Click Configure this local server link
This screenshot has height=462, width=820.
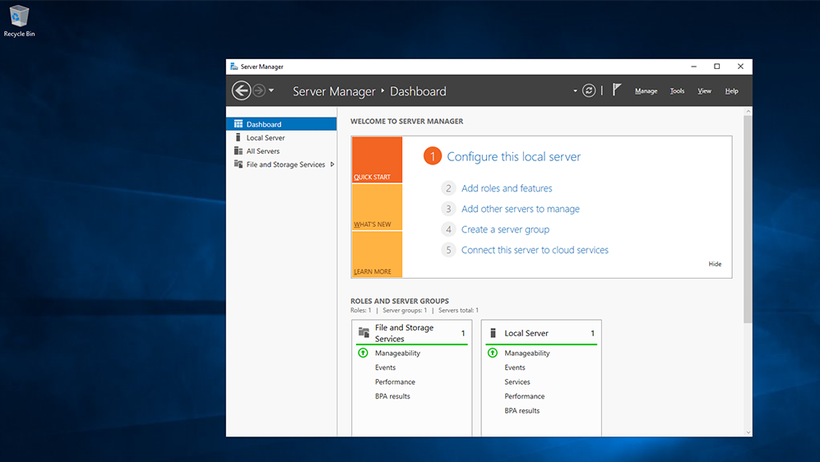tap(514, 156)
